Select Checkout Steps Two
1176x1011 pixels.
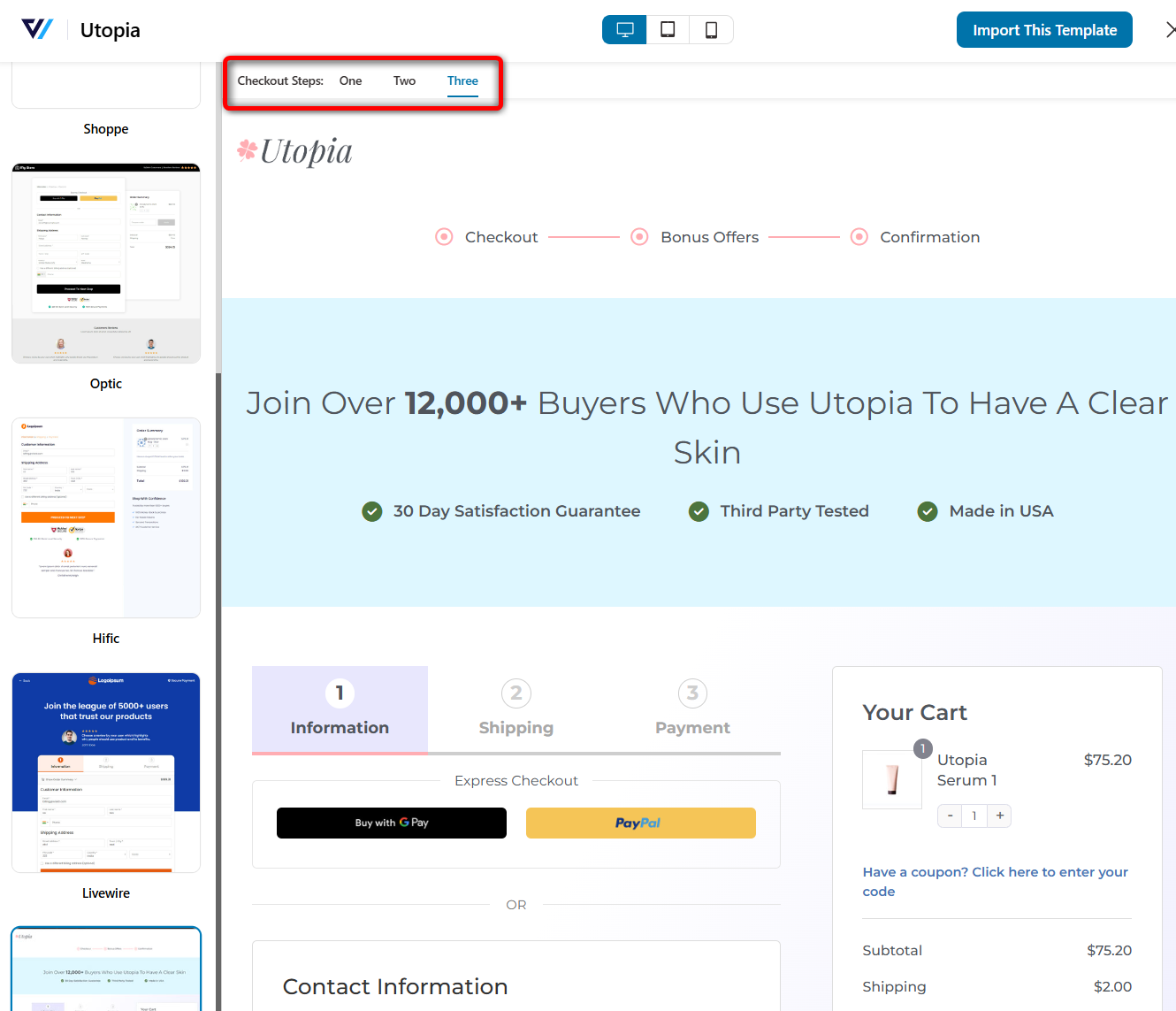pyautogui.click(x=404, y=80)
